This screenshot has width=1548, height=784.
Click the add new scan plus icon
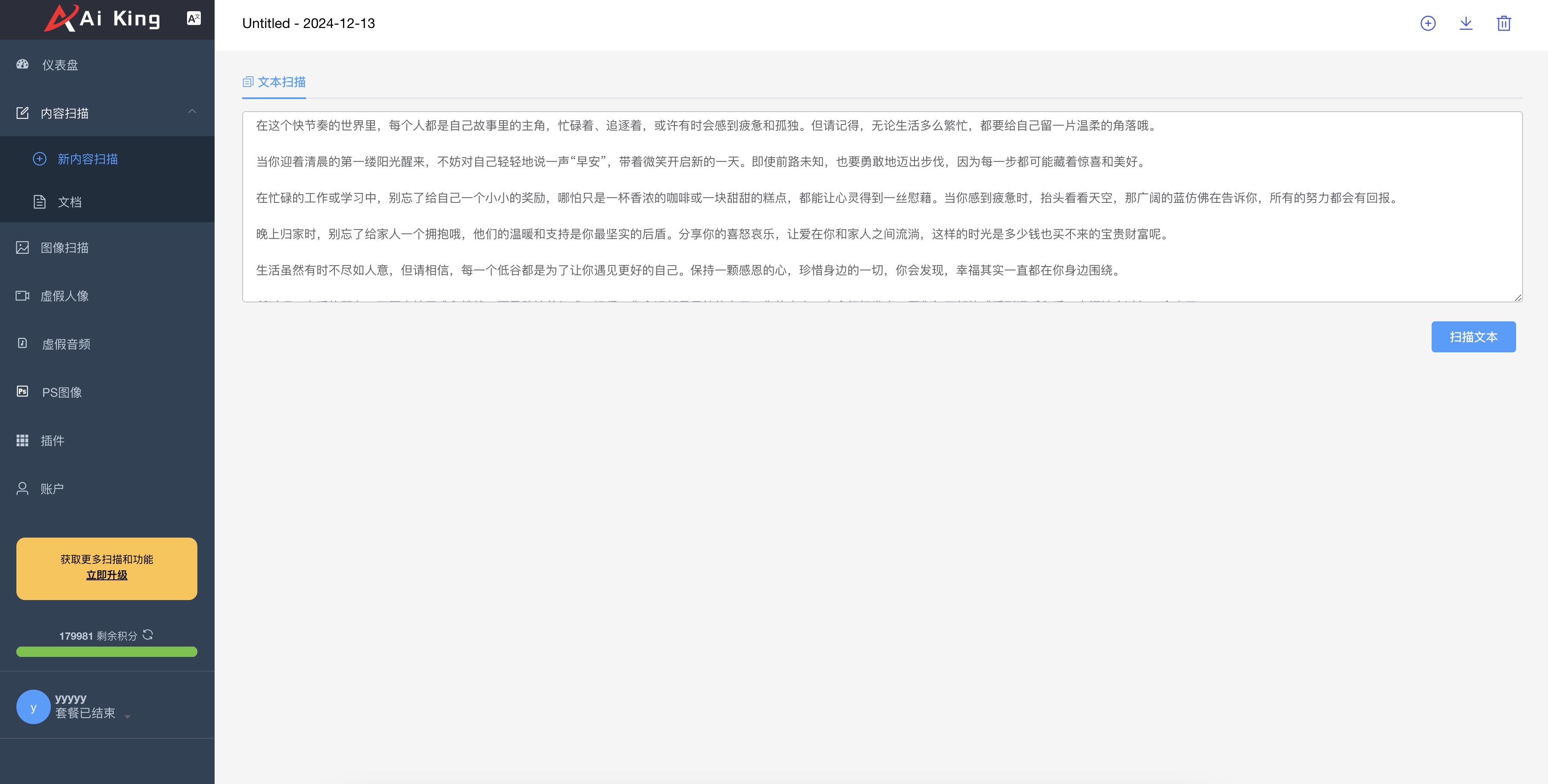[x=1428, y=23]
